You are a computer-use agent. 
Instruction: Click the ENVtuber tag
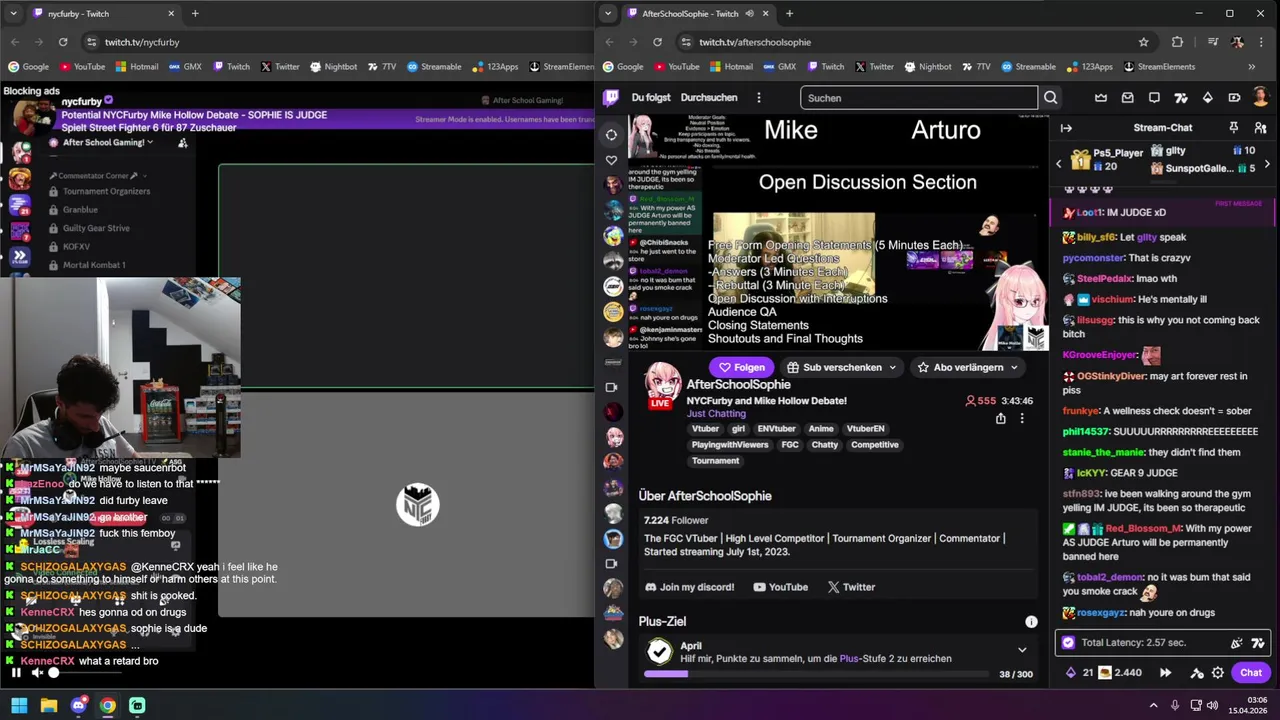click(776, 429)
